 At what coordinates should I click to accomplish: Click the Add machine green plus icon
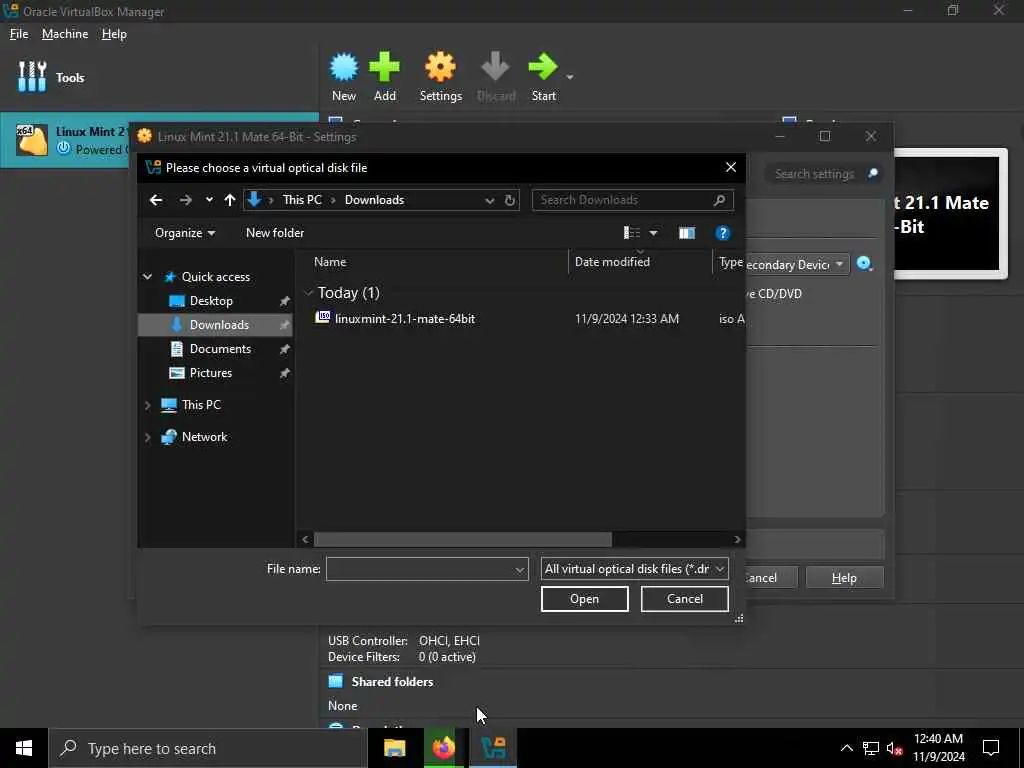tap(385, 67)
